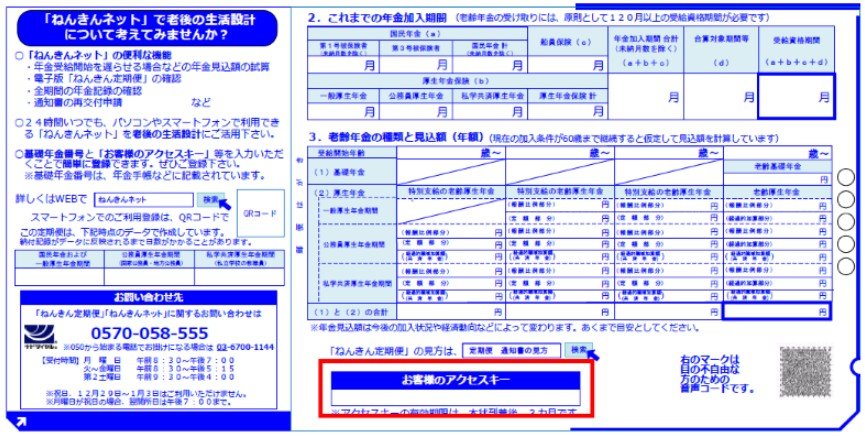Click the 右のマークは目の不自由な方のための音声コードです note
Screen dimensions: 865x436
pyautogui.click(x=718, y=374)
